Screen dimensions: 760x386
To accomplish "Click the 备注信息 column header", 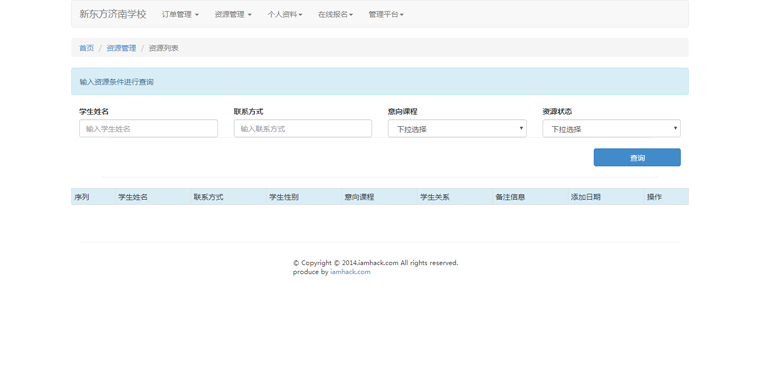I will [510, 197].
